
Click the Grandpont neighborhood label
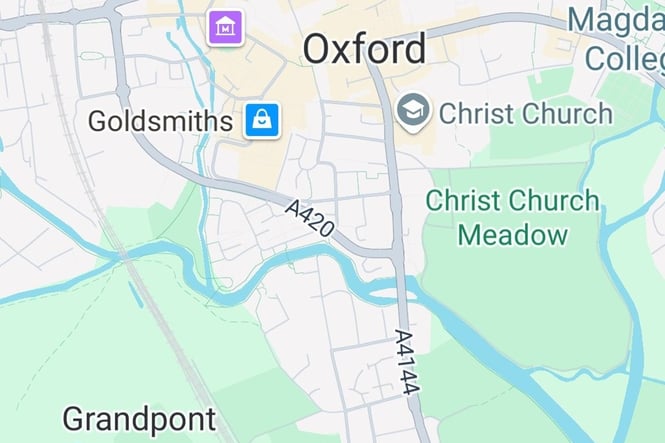pos(140,419)
